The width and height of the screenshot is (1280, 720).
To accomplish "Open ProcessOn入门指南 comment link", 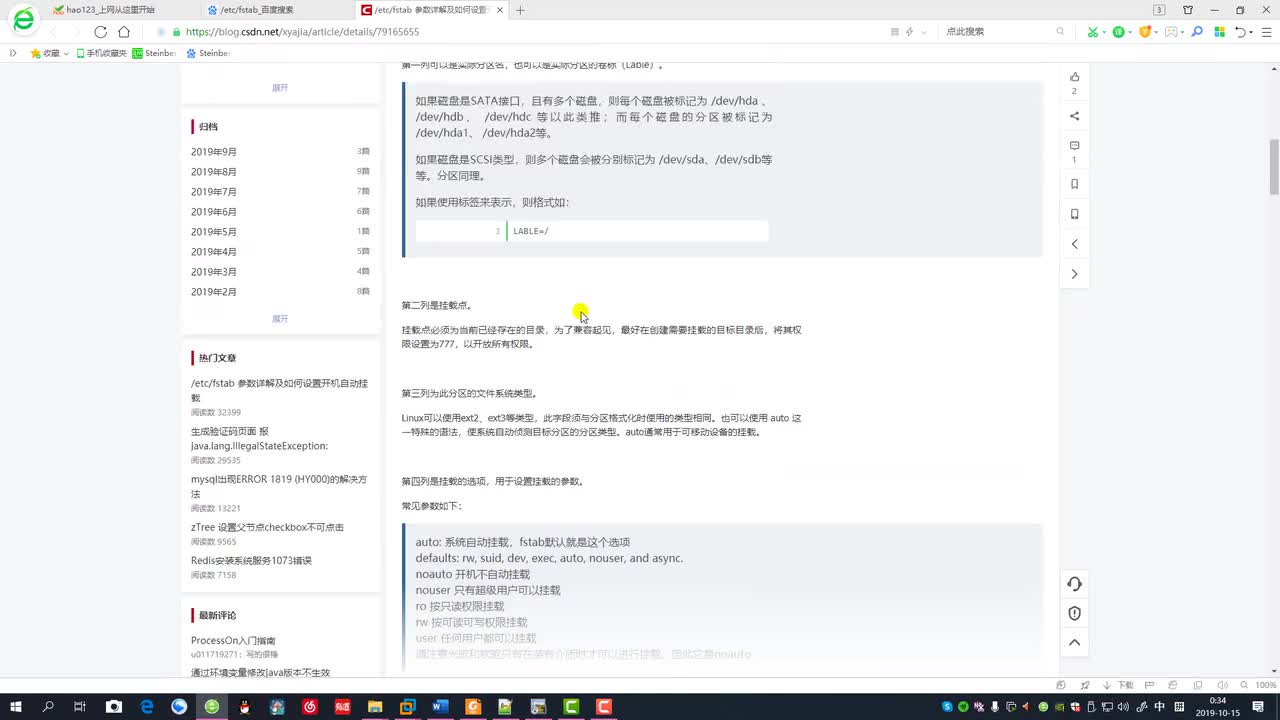I will click(233, 640).
